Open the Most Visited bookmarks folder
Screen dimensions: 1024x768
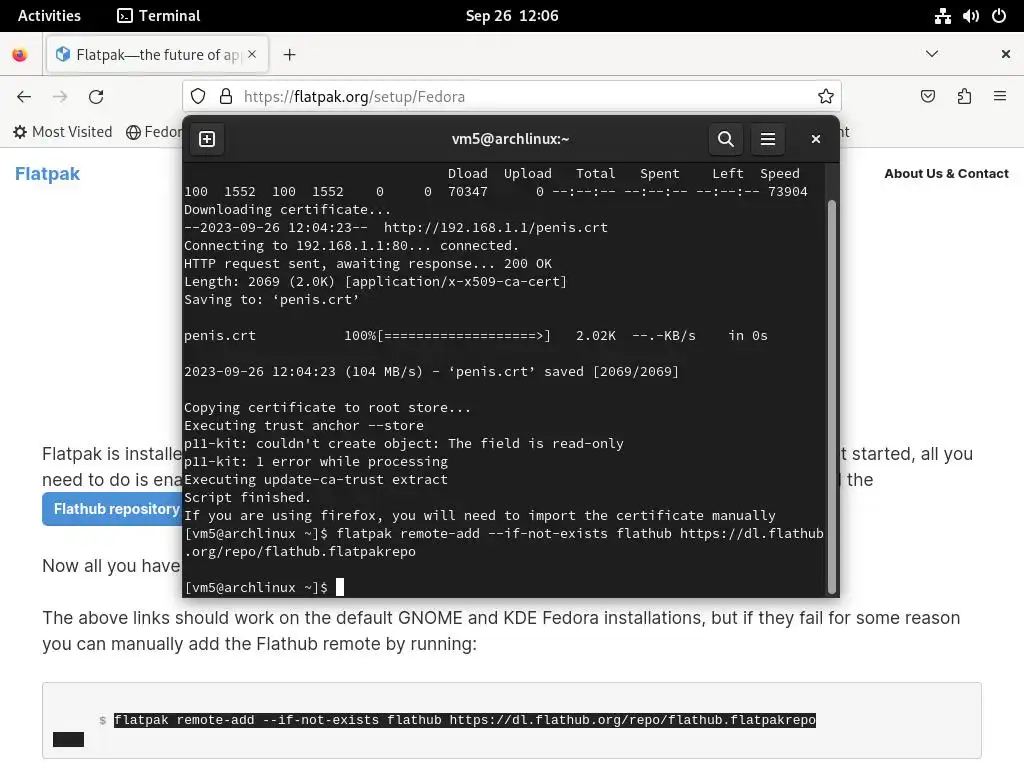[x=63, y=132]
